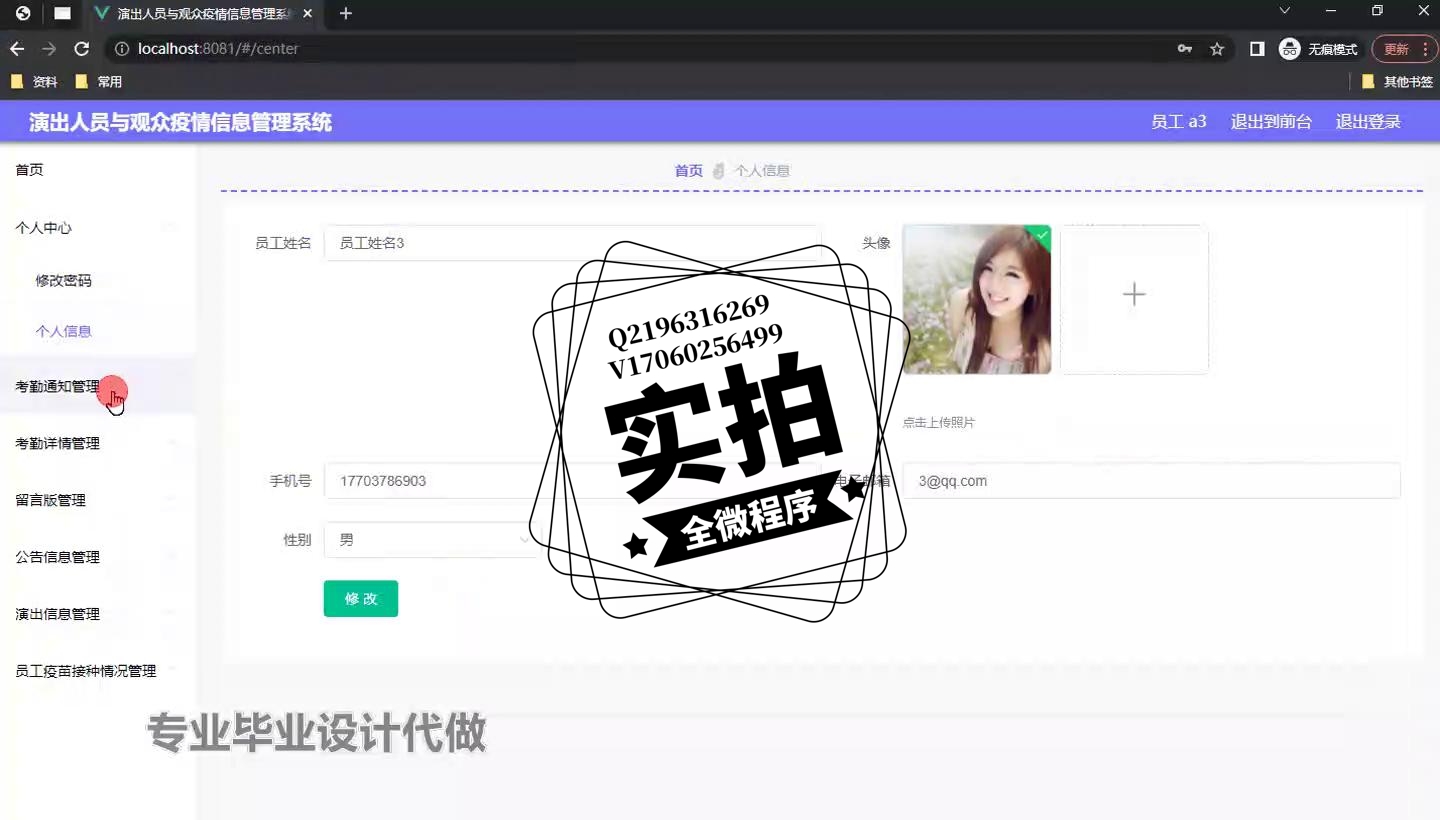Click 员工 a3 user label

[x=1179, y=122]
